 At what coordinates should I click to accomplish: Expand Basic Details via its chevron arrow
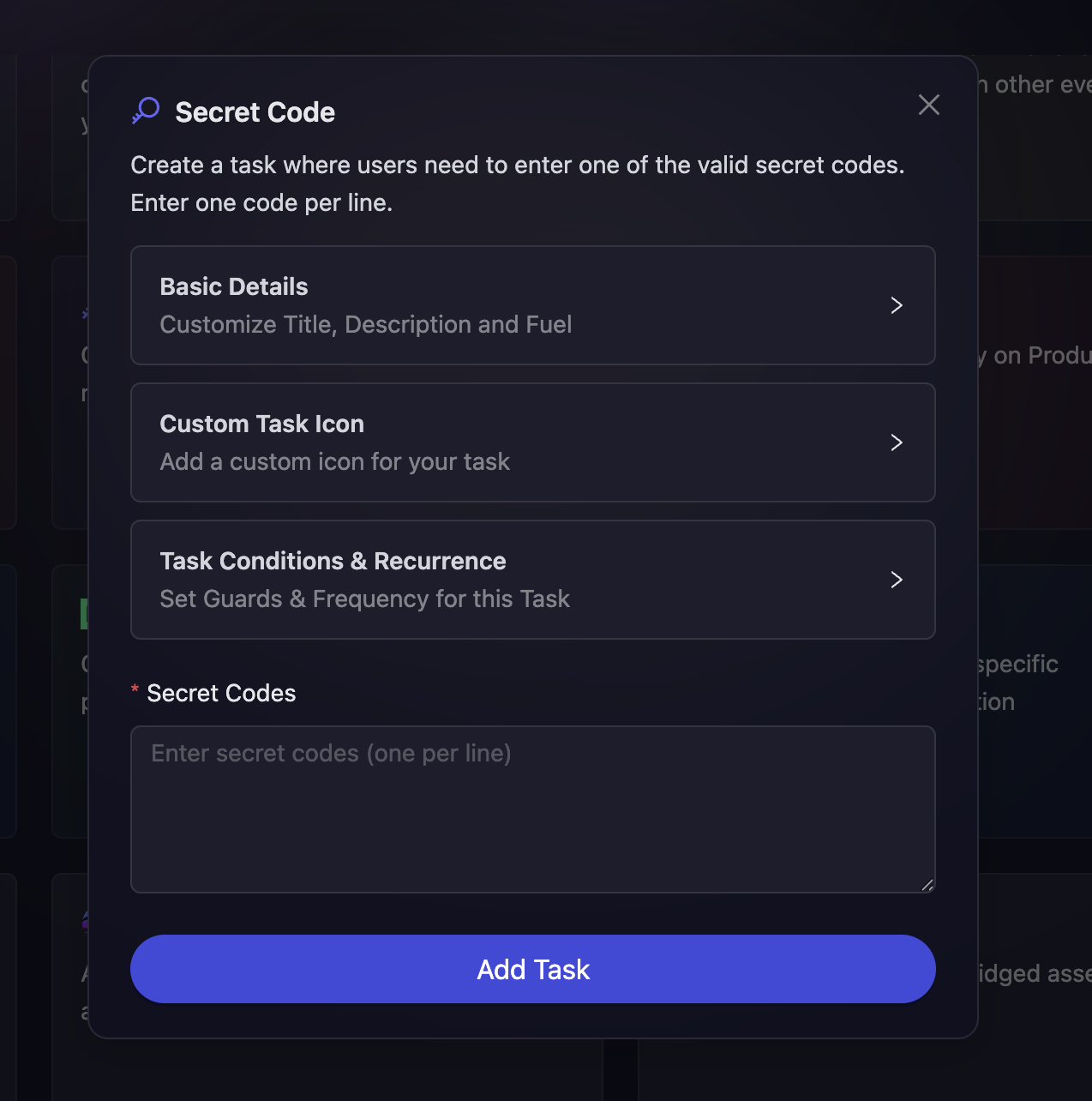pyautogui.click(x=896, y=305)
